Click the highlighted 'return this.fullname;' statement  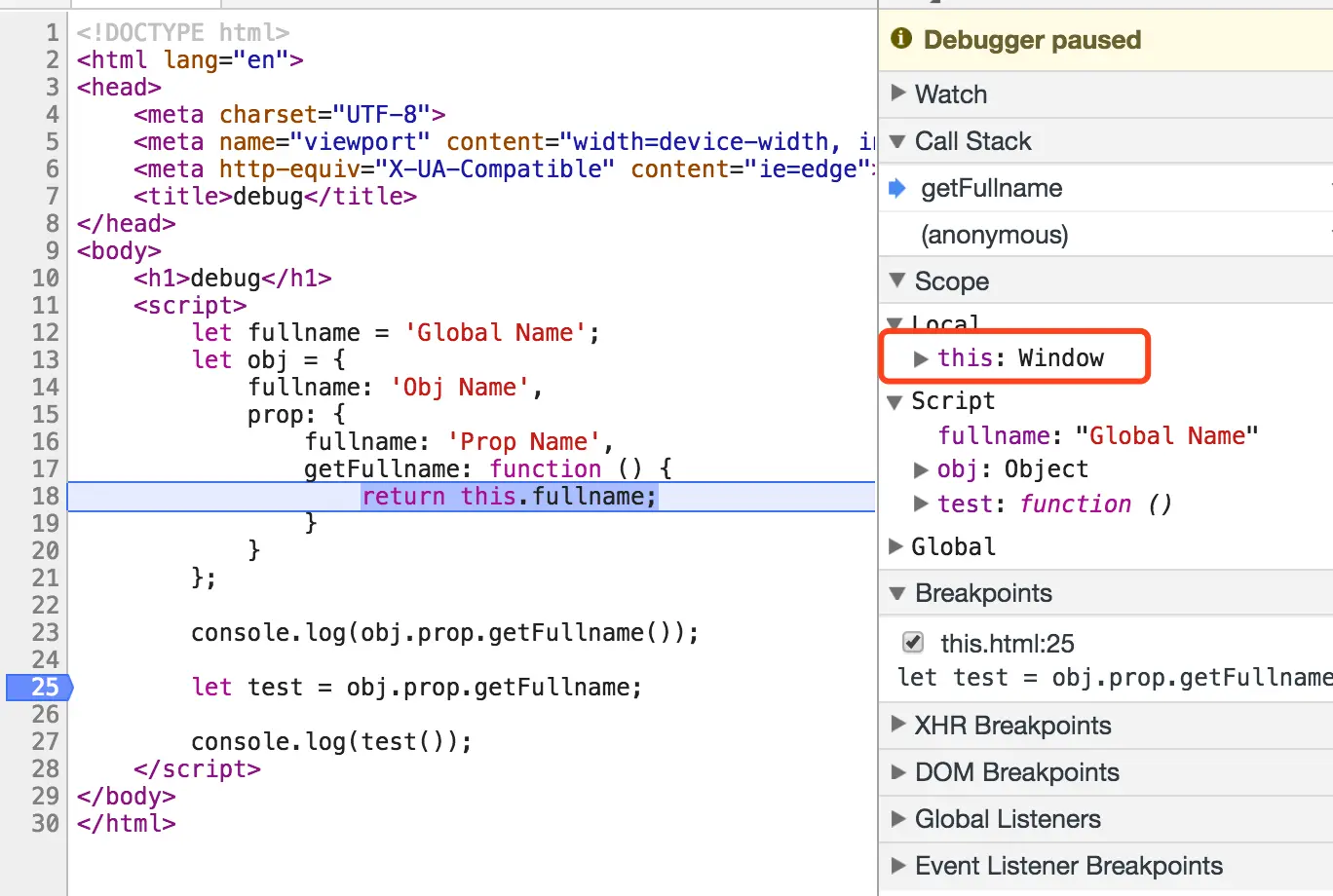point(510,497)
